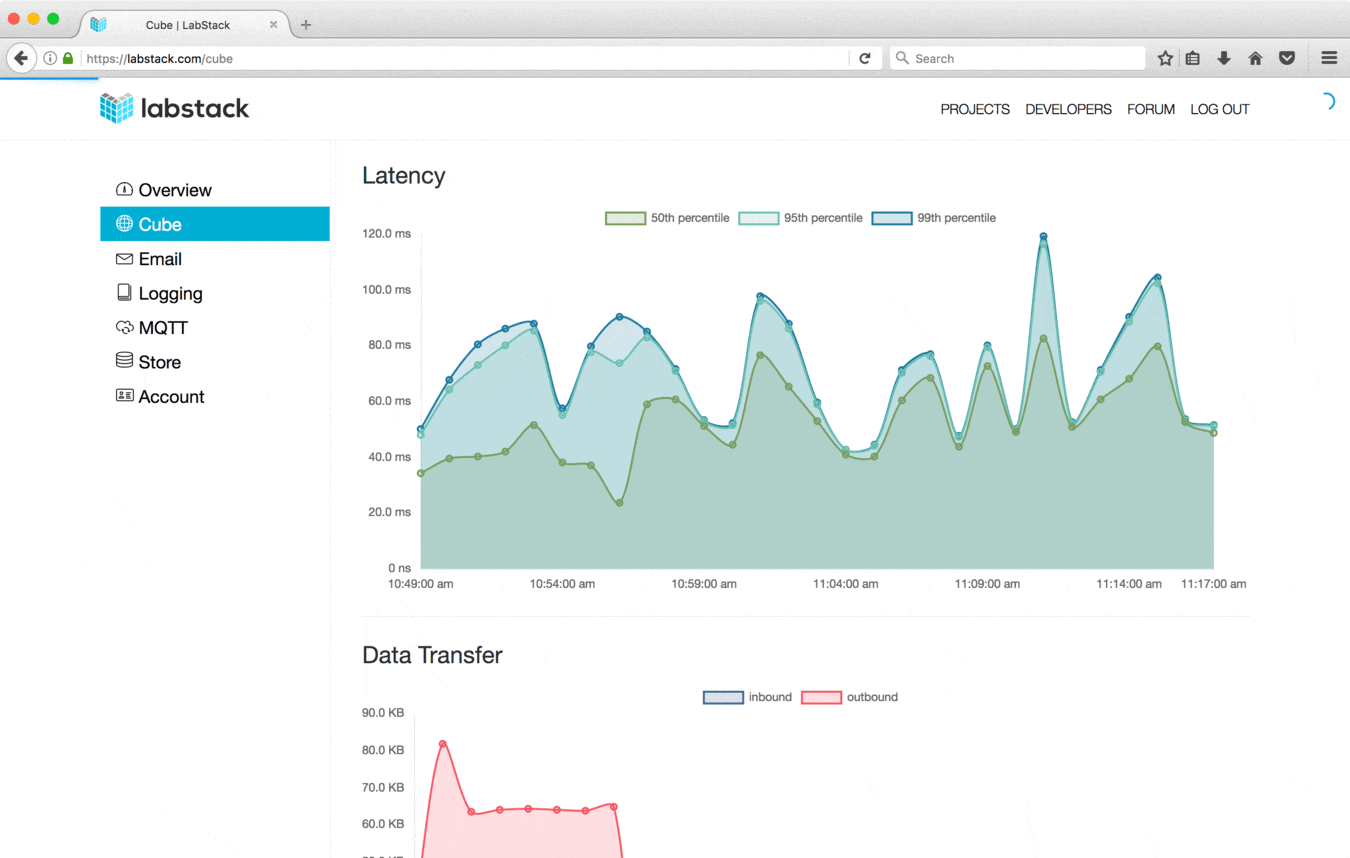The image size is (1350, 858).
Task: Open the FORUM navigation item
Action: (1151, 109)
